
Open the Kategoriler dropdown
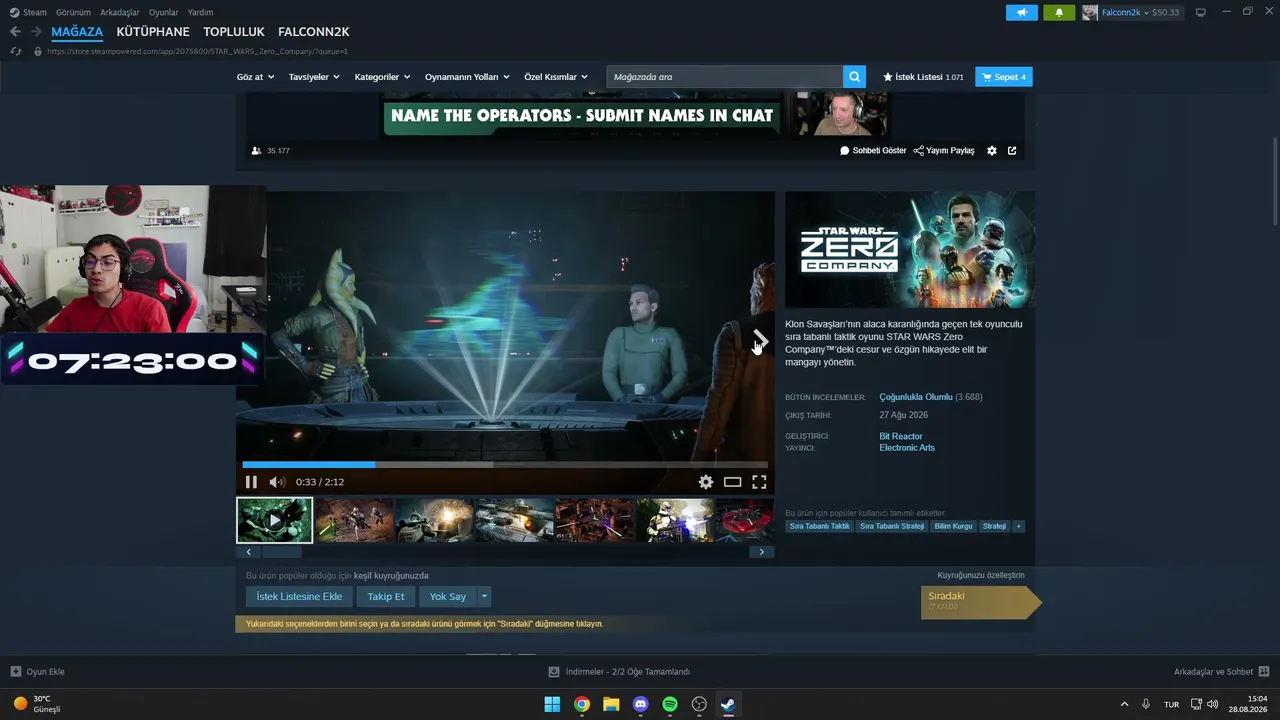coord(382,77)
